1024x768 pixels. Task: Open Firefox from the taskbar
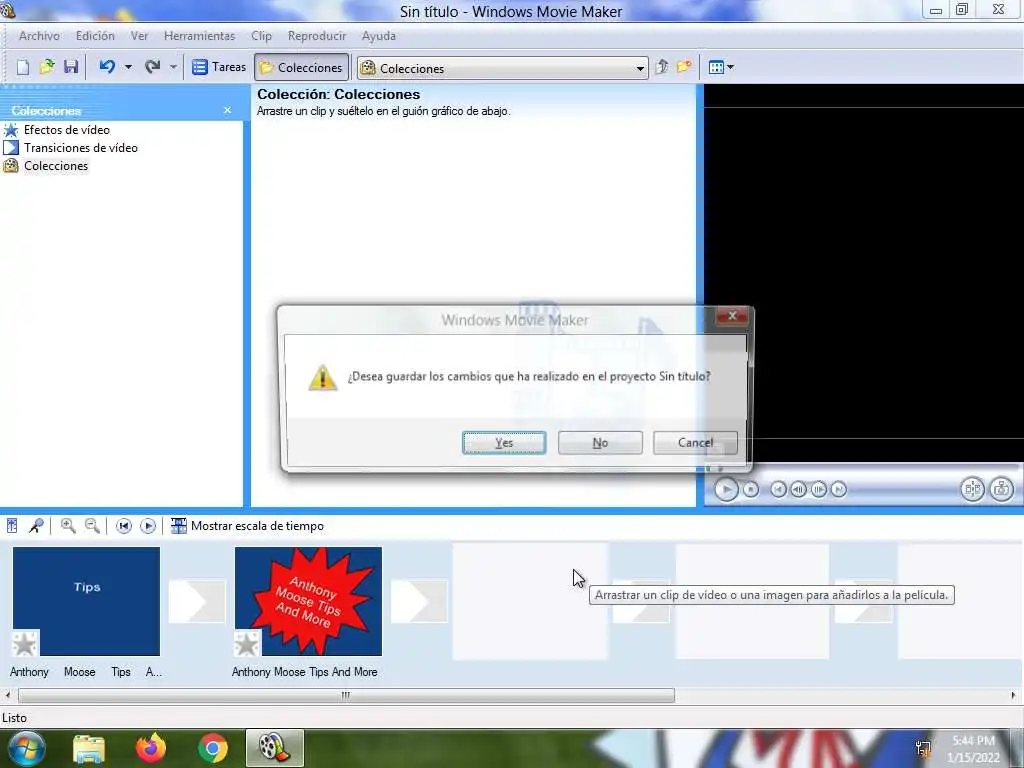[151, 748]
